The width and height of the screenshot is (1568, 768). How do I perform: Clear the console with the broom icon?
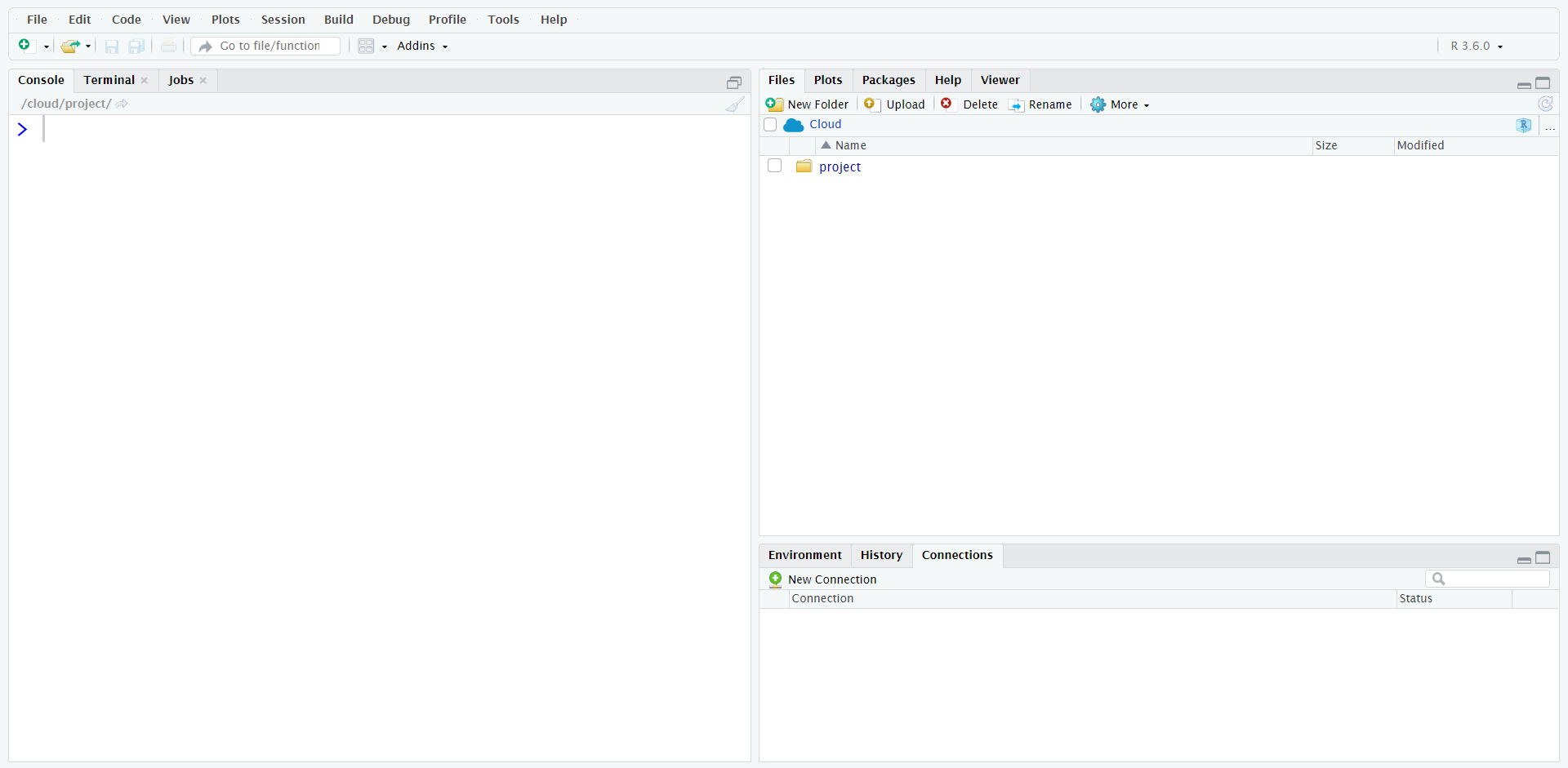coord(733,104)
